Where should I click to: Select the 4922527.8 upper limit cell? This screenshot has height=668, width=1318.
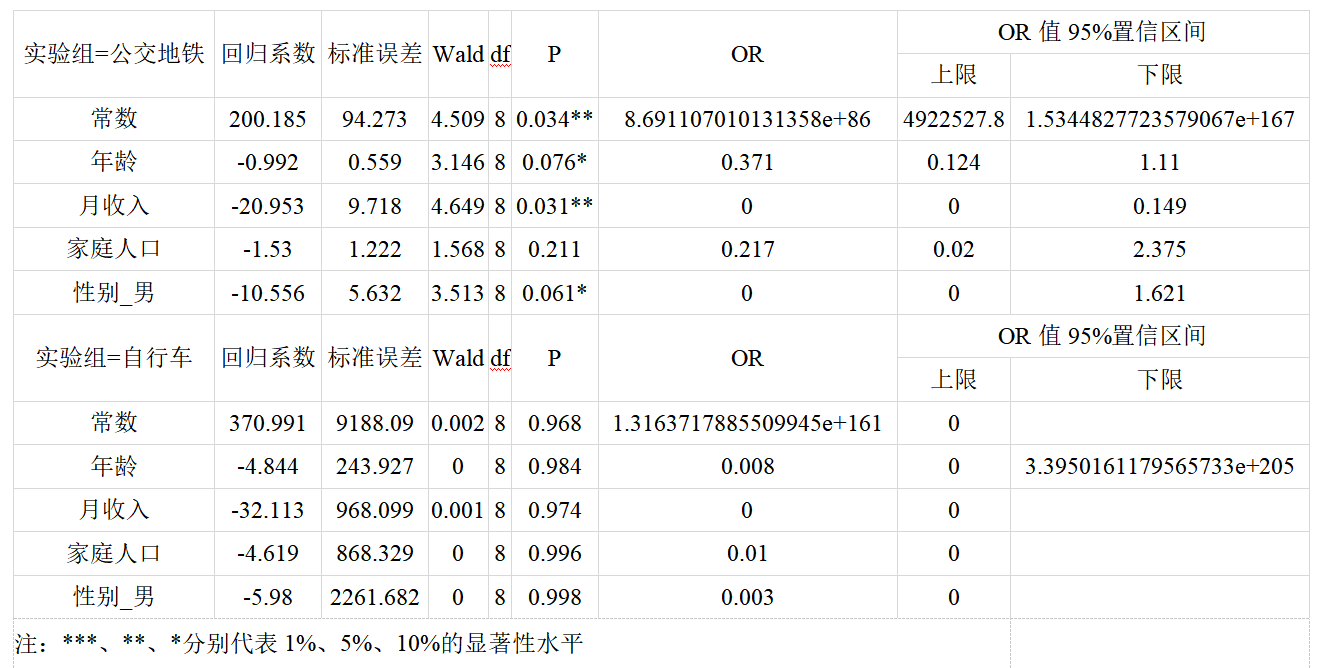953,119
